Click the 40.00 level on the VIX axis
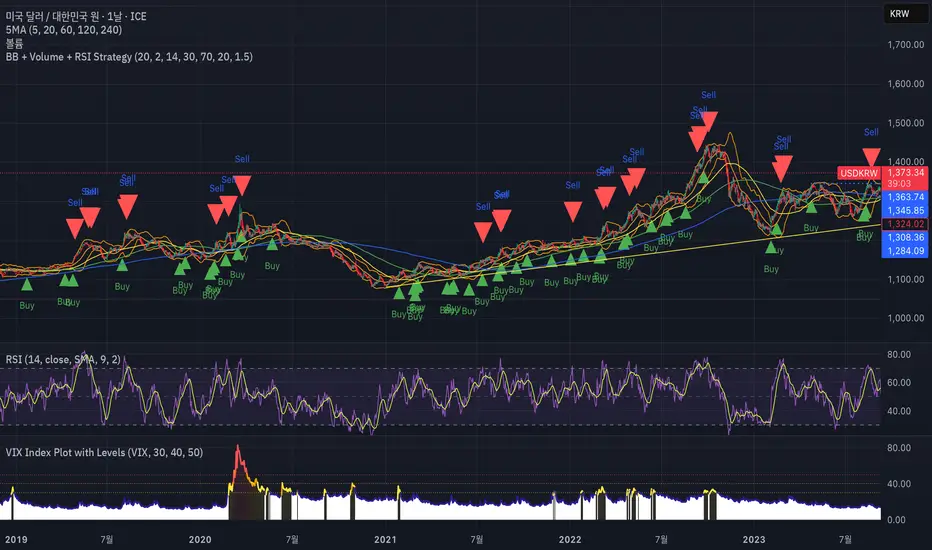The height and width of the screenshot is (550, 932). point(899,484)
